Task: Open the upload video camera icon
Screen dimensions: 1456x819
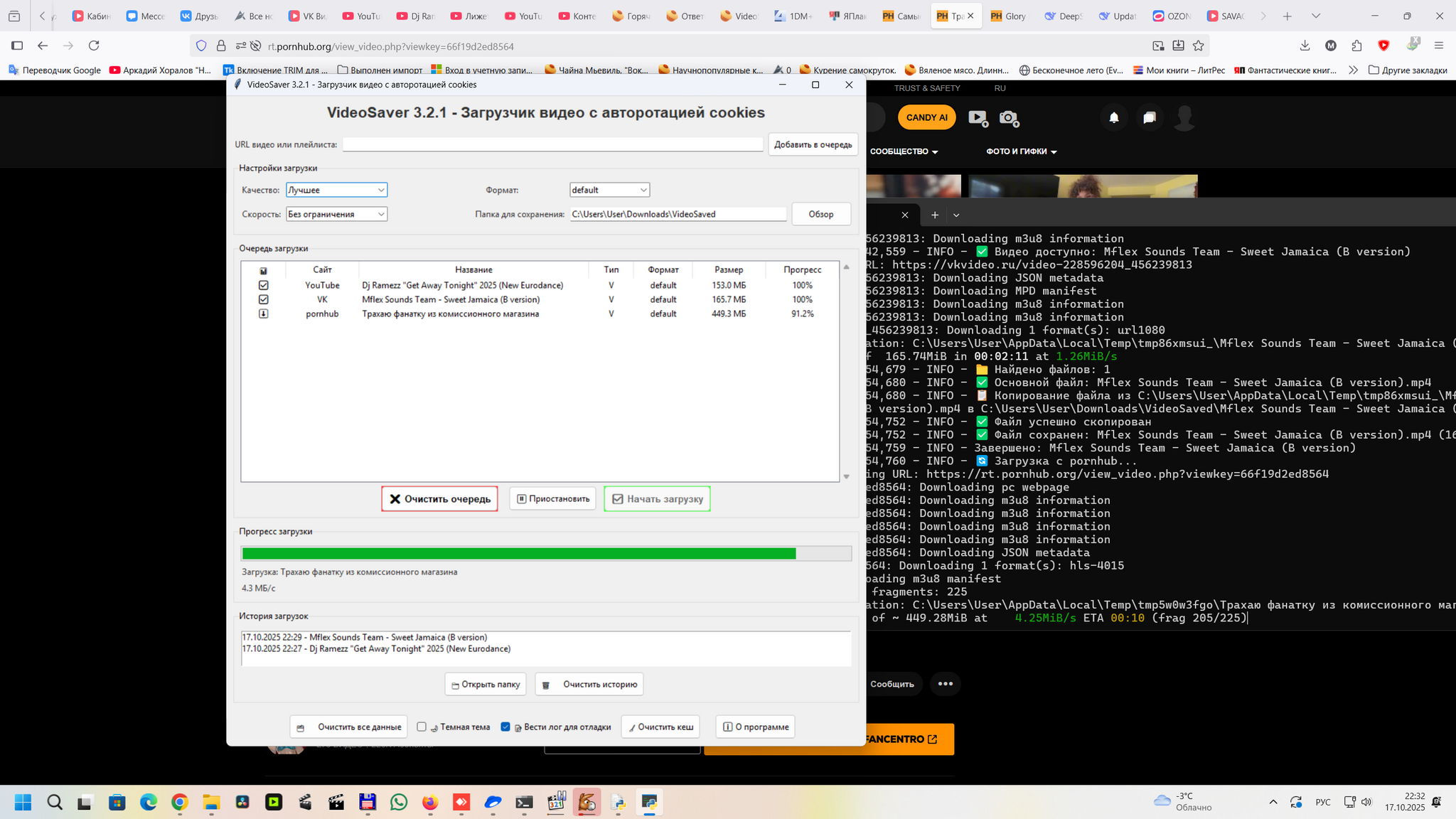Action: click(978, 118)
